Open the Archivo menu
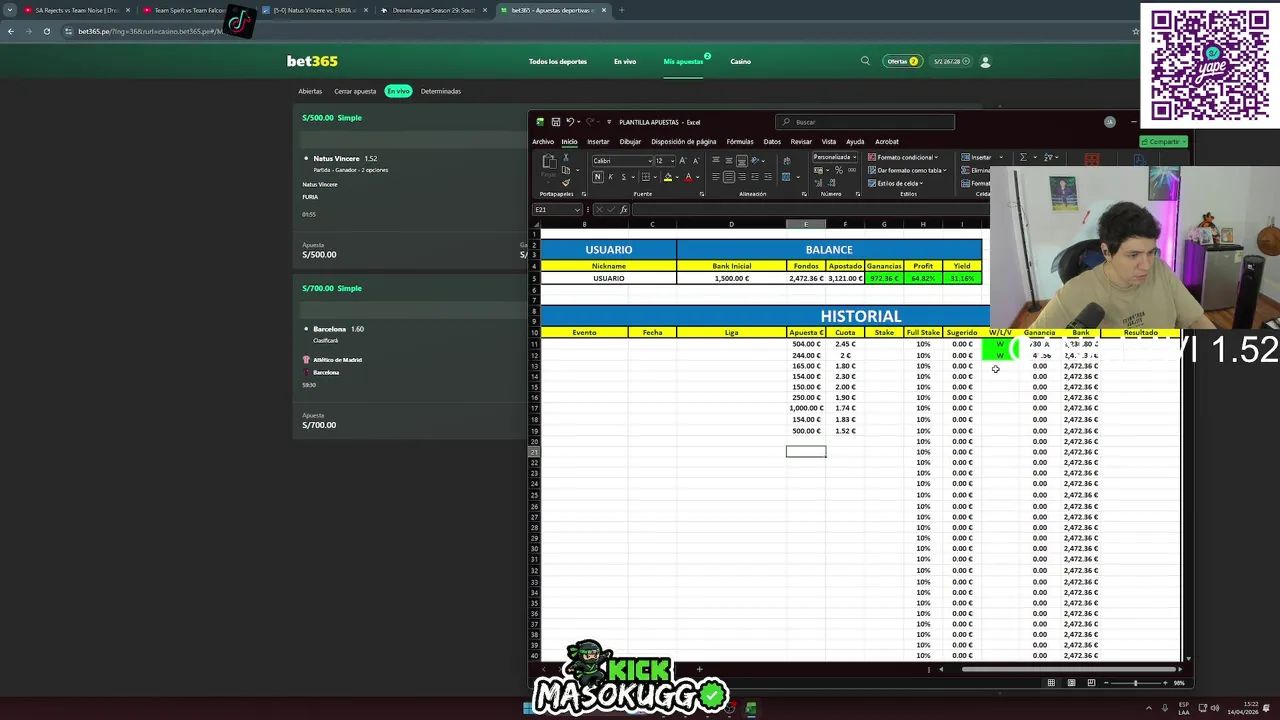 coord(543,142)
